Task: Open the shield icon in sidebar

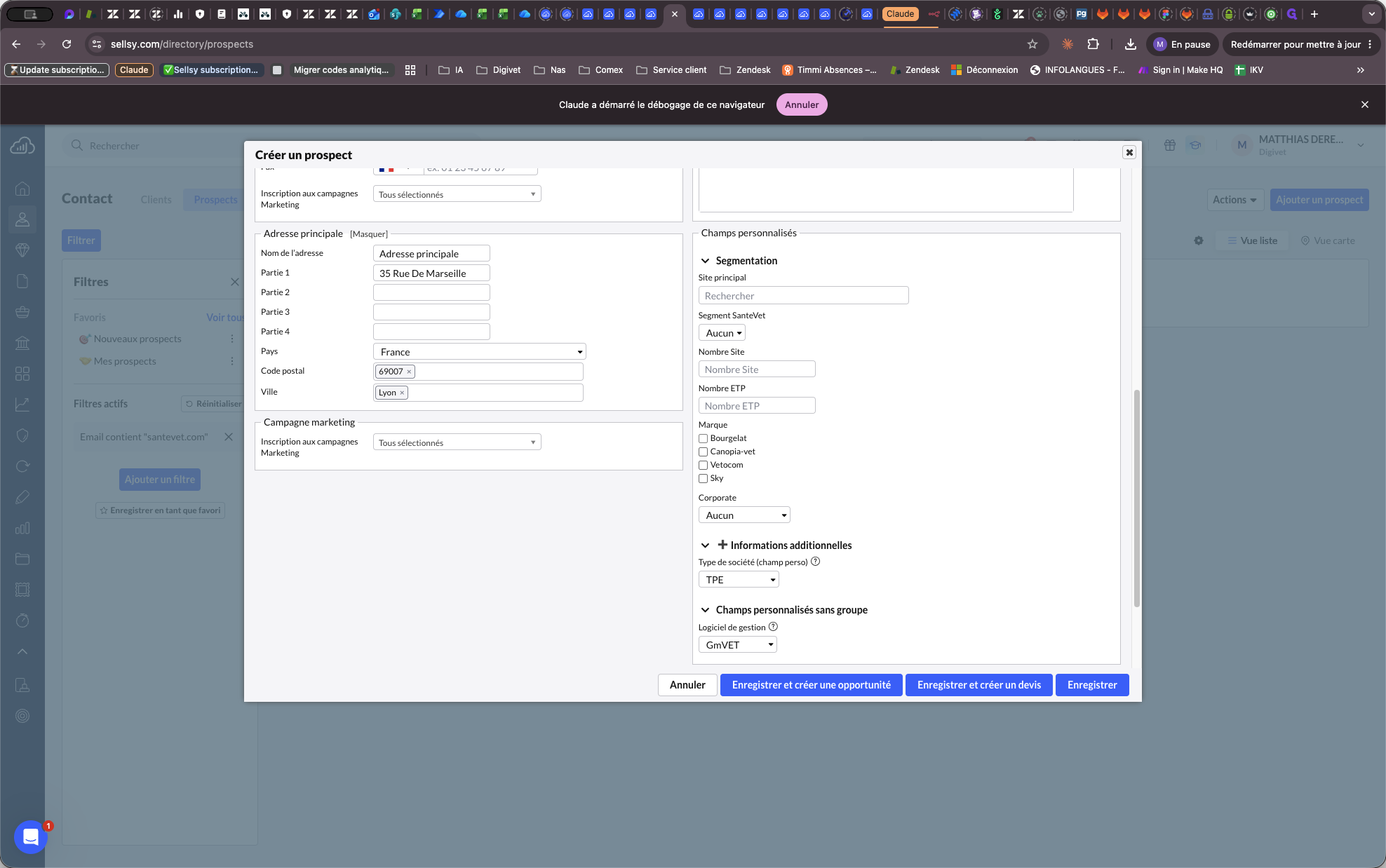Action: pyautogui.click(x=22, y=435)
